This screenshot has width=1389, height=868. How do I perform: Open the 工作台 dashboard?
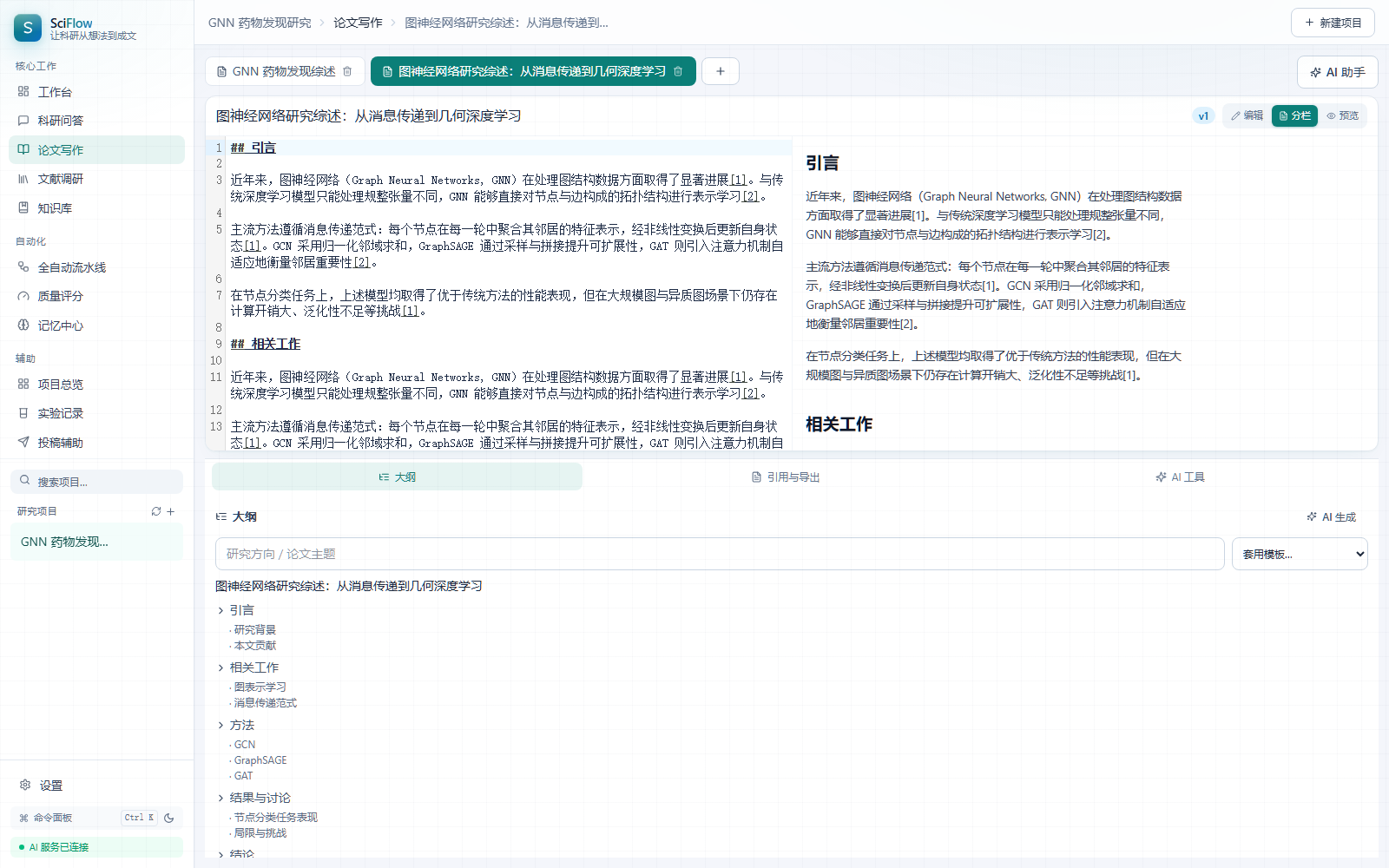click(96, 92)
